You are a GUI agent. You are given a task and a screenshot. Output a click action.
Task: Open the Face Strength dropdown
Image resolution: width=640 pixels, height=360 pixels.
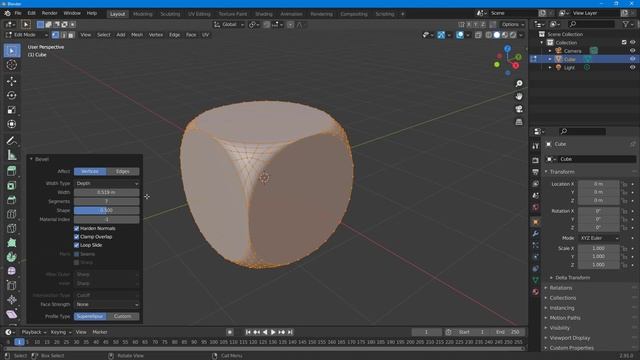(107, 304)
